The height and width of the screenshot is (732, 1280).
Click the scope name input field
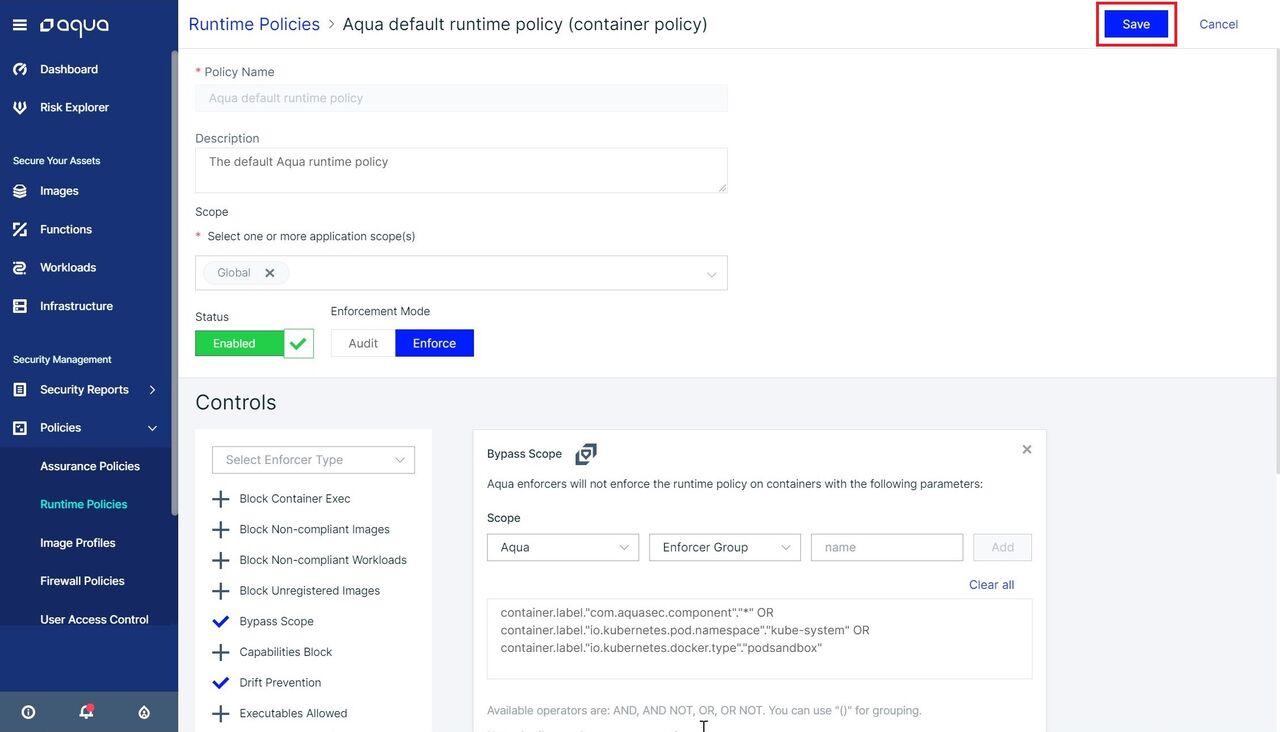pyautogui.click(x=887, y=547)
